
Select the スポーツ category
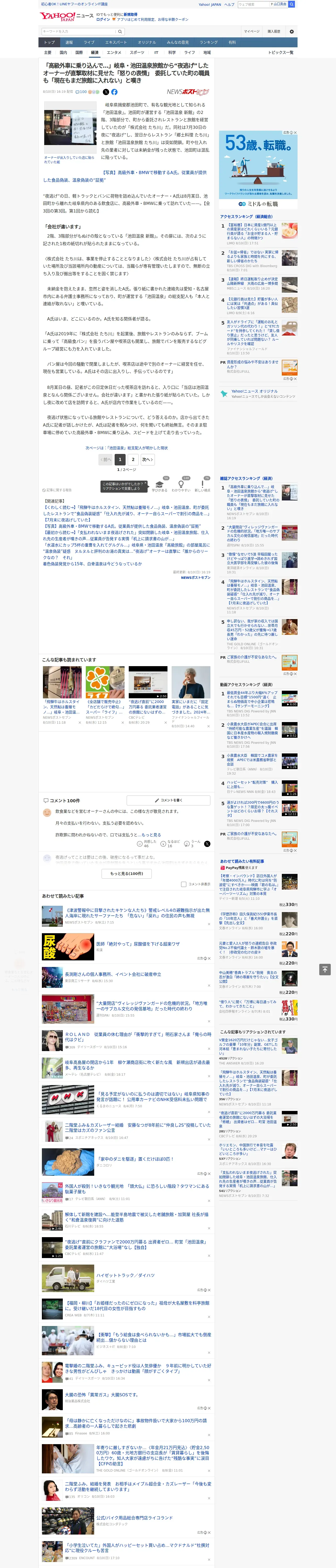click(137, 52)
